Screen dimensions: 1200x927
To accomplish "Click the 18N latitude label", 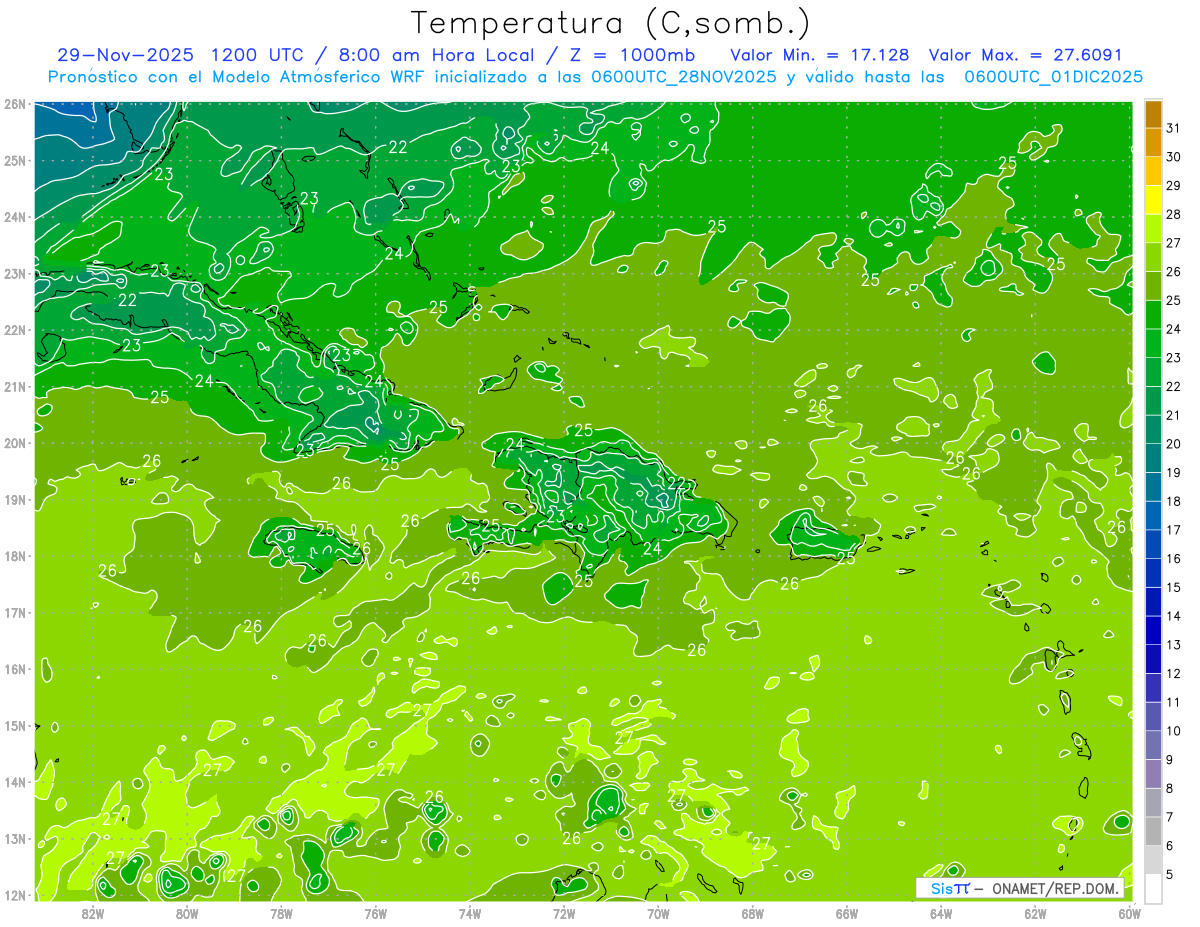I will pyautogui.click(x=15, y=556).
